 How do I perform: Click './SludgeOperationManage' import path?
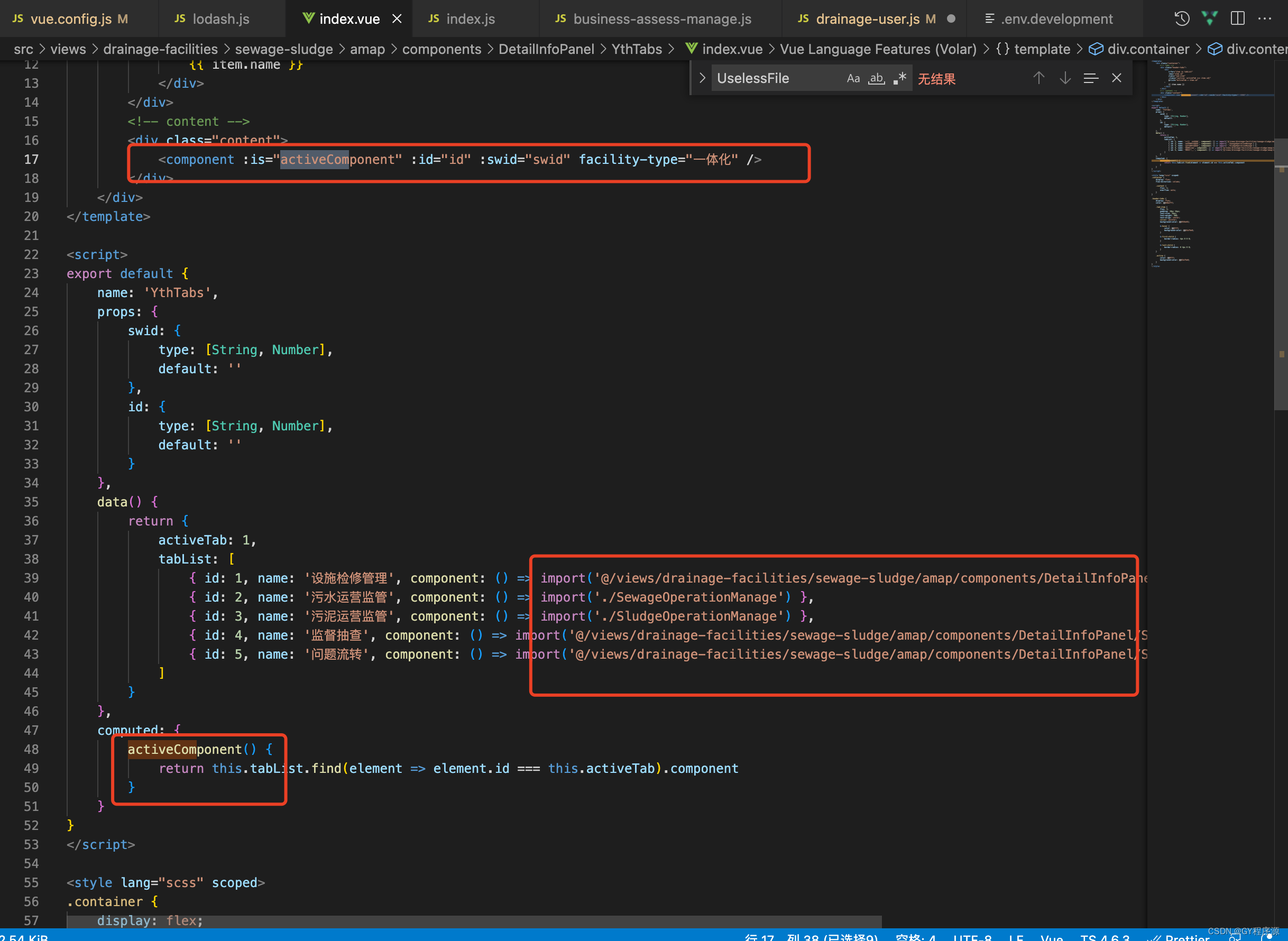coord(693,616)
